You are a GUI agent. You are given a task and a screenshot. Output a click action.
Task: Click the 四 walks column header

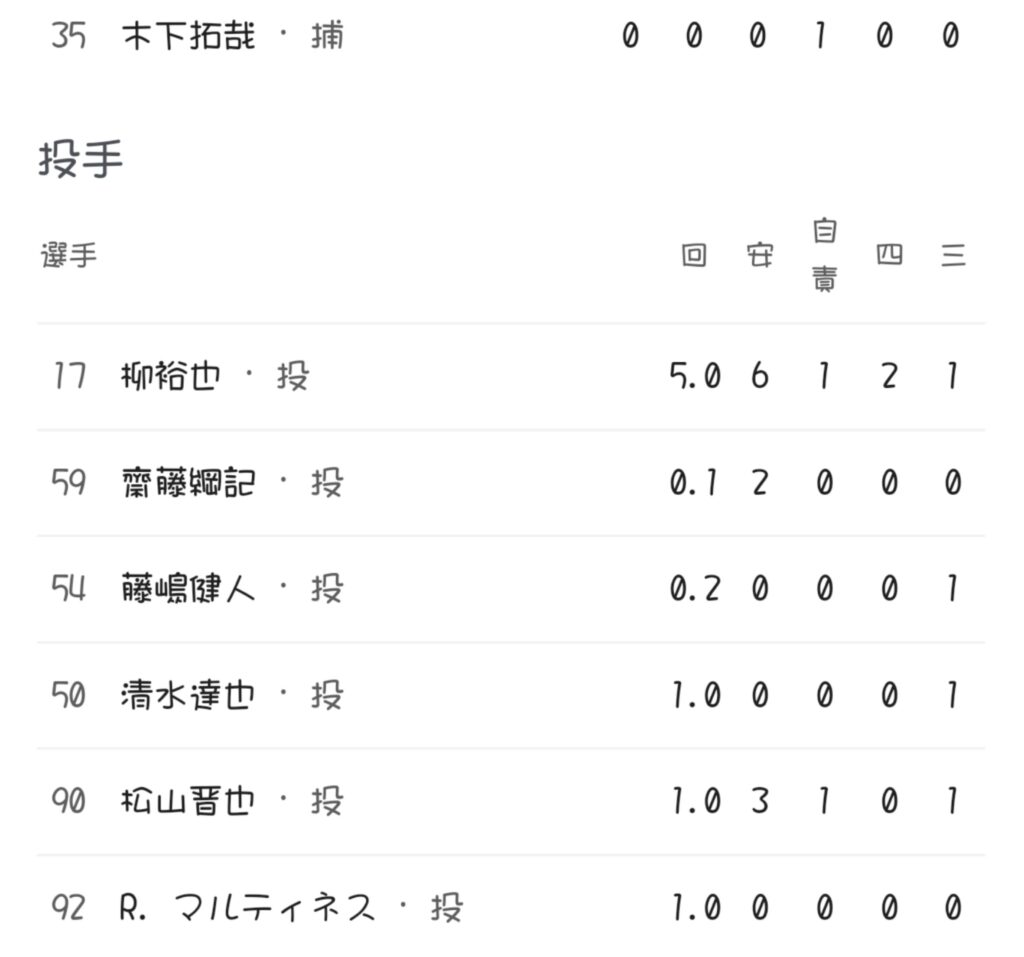[888, 256]
